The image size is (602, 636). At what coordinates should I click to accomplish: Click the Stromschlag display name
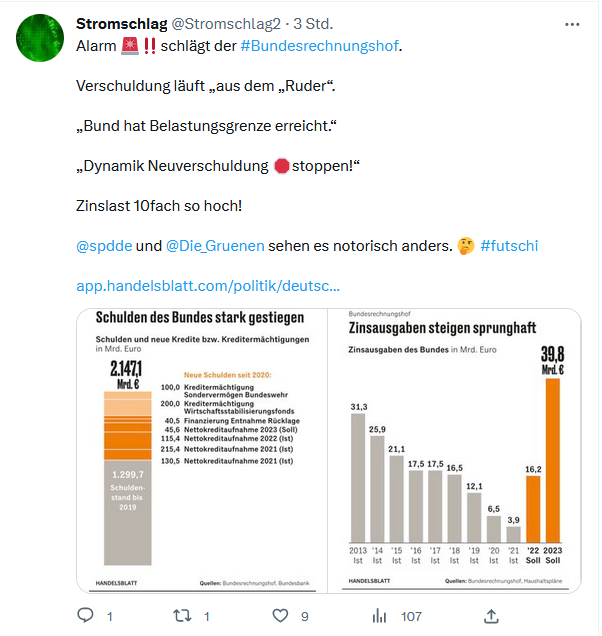click(x=122, y=24)
